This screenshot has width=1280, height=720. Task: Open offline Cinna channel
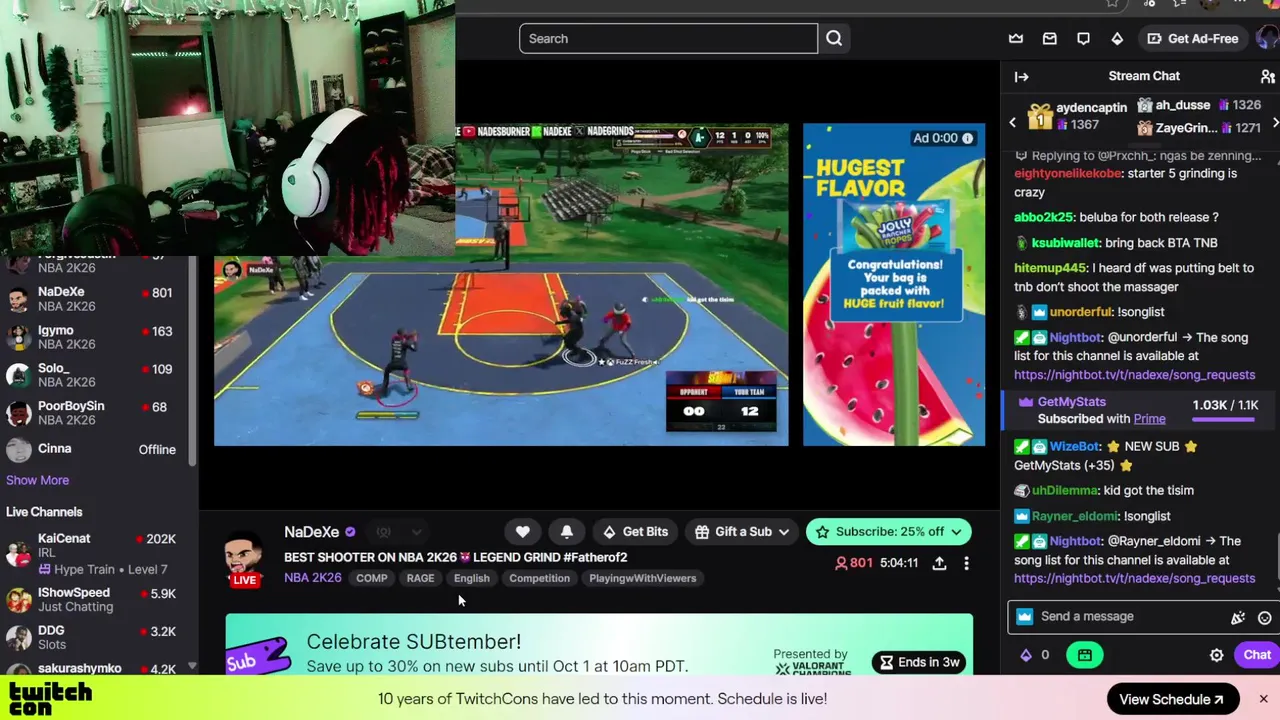95,450
